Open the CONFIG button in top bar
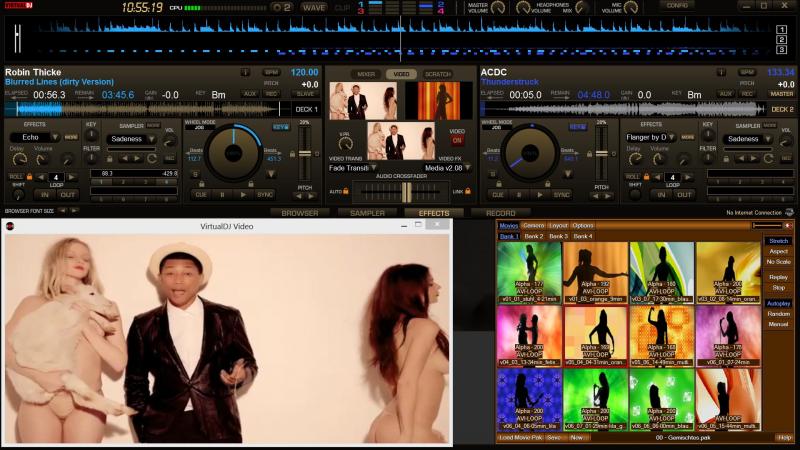The height and width of the screenshot is (450, 800). (706, 5)
